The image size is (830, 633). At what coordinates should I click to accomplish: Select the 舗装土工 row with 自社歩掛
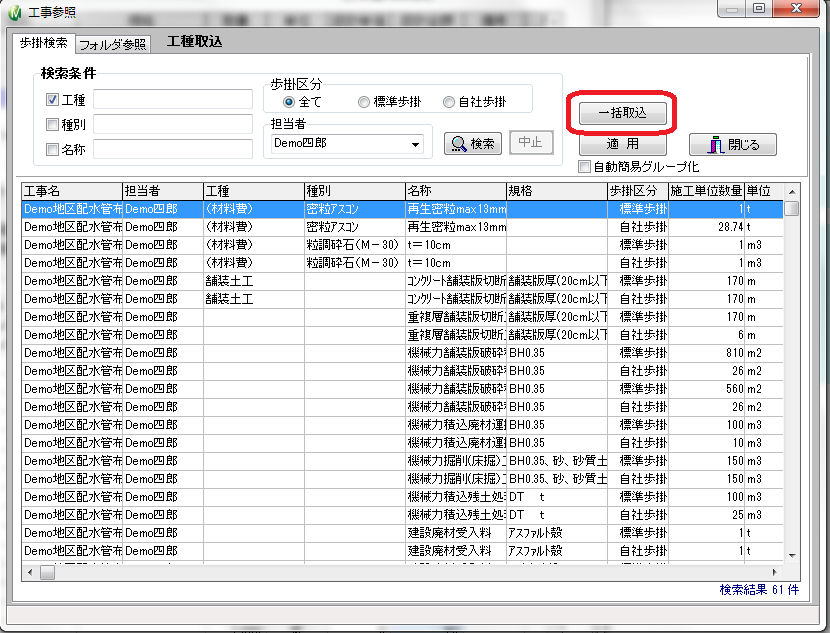click(402, 299)
